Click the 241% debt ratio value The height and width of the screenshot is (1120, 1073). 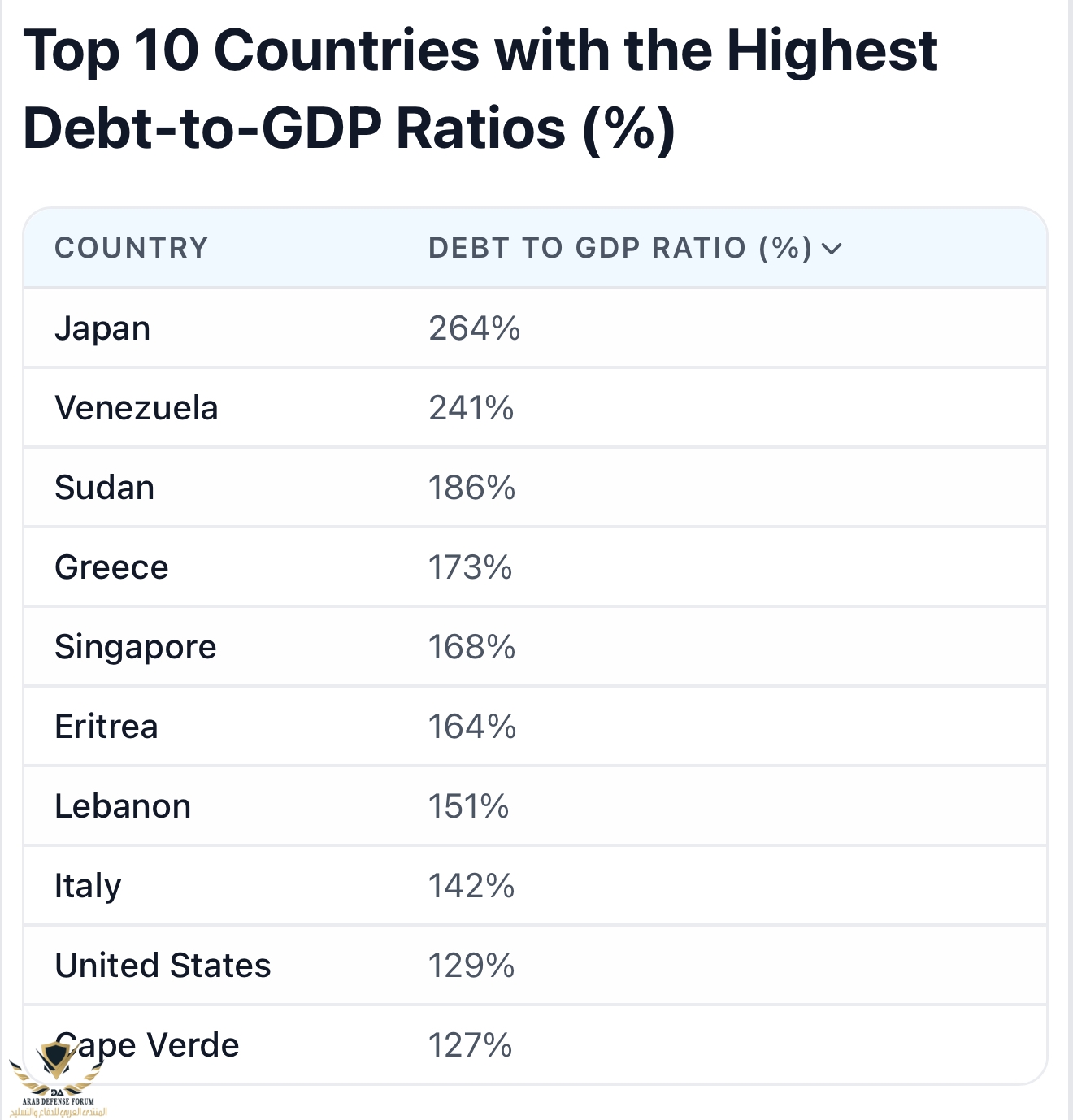[x=471, y=408]
